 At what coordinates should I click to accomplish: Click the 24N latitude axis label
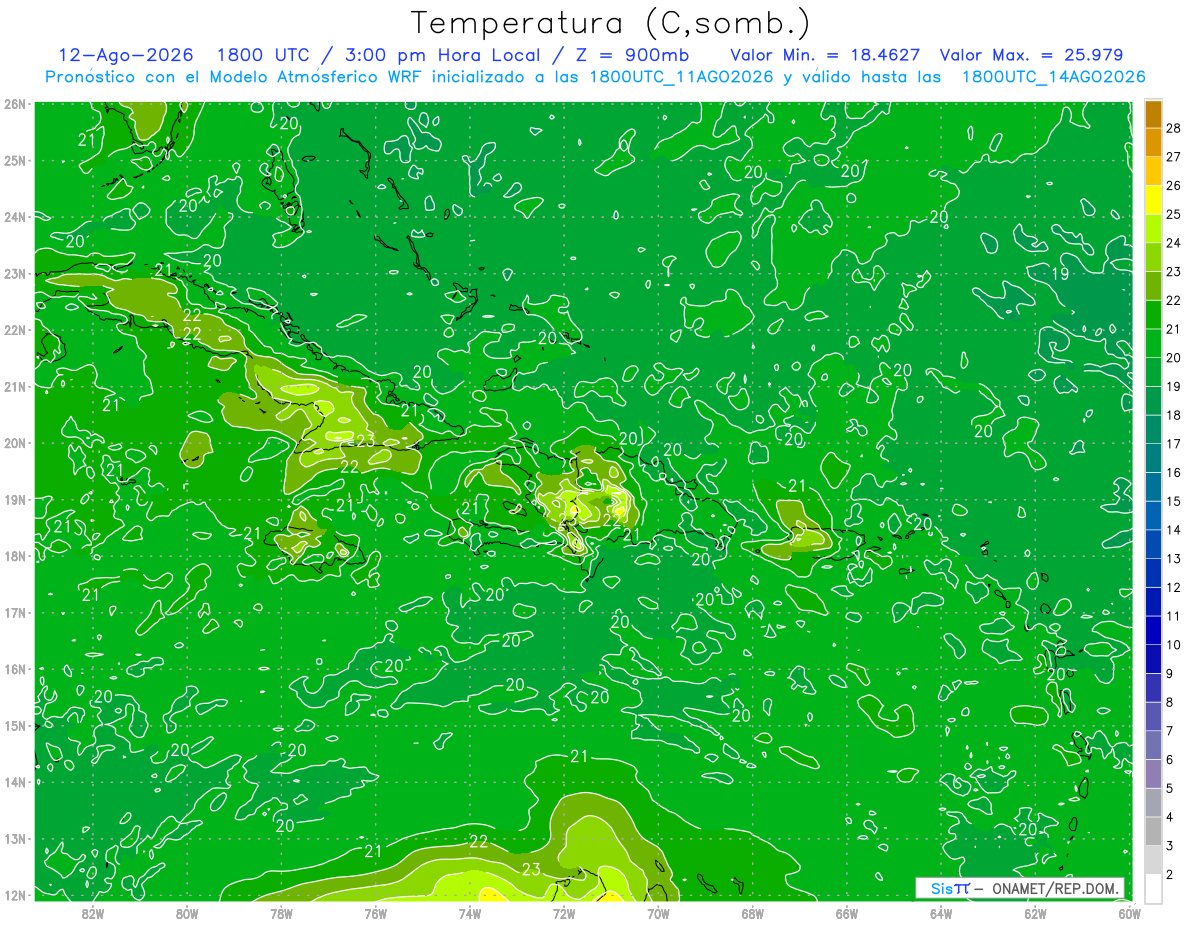tap(15, 217)
